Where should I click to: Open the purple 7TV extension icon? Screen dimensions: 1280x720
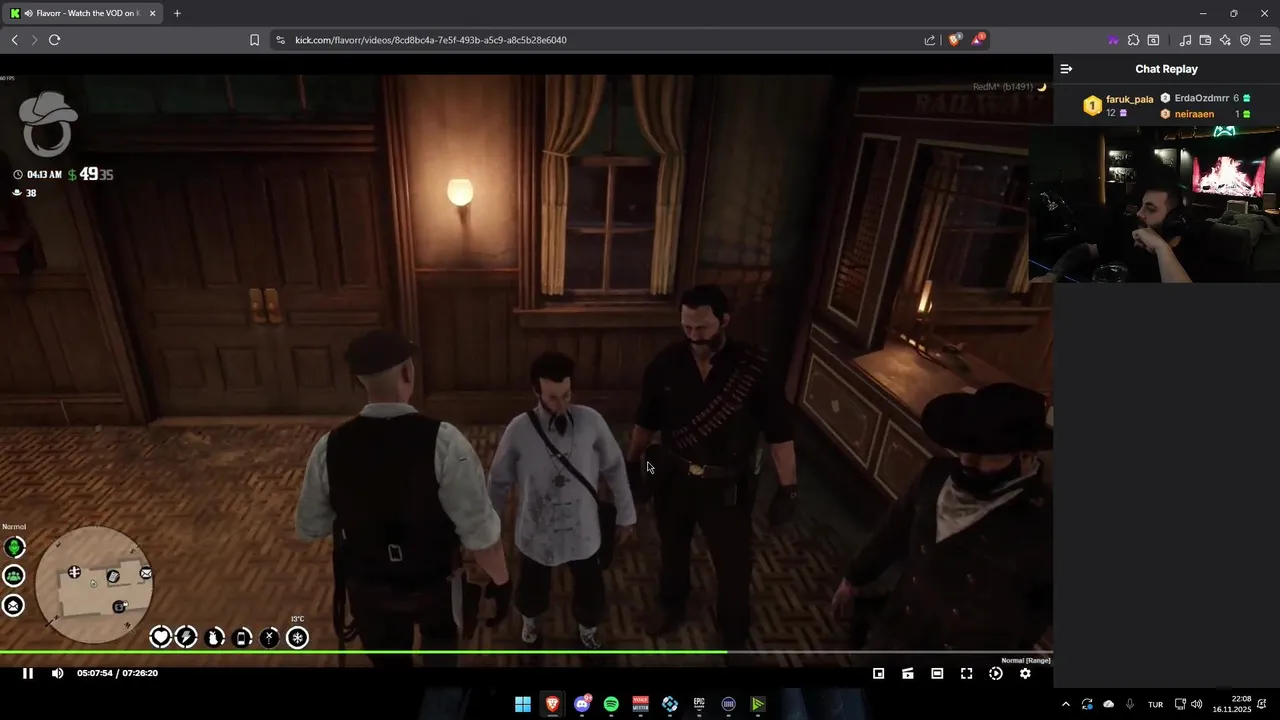point(1113,40)
